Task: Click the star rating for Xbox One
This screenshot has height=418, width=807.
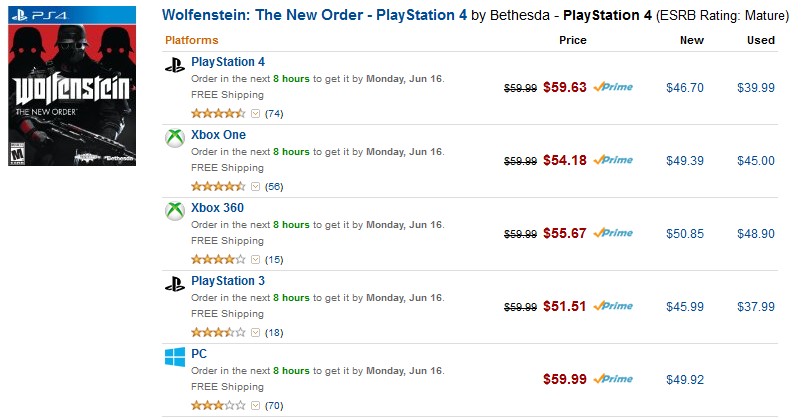Action: point(218,186)
